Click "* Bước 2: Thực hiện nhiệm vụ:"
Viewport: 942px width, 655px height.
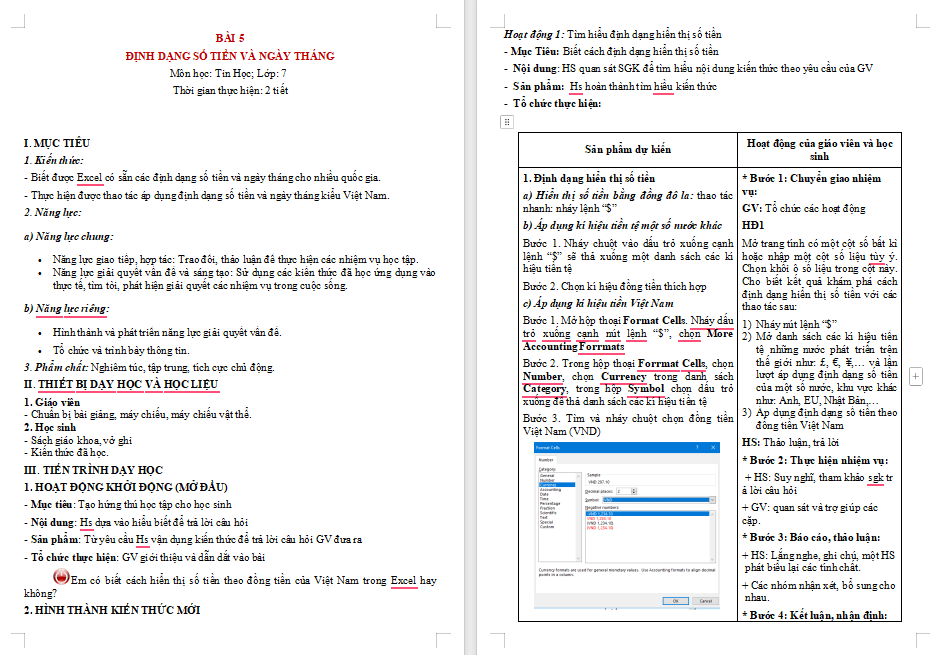point(815,461)
